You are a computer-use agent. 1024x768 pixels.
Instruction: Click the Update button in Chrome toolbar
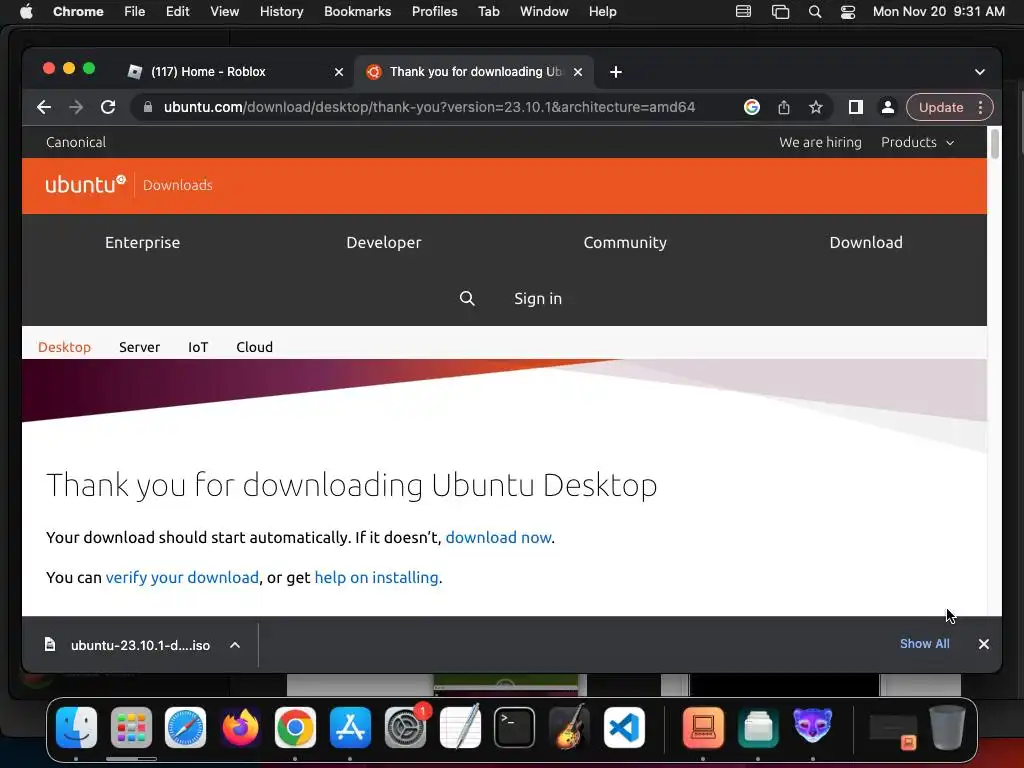click(x=941, y=107)
